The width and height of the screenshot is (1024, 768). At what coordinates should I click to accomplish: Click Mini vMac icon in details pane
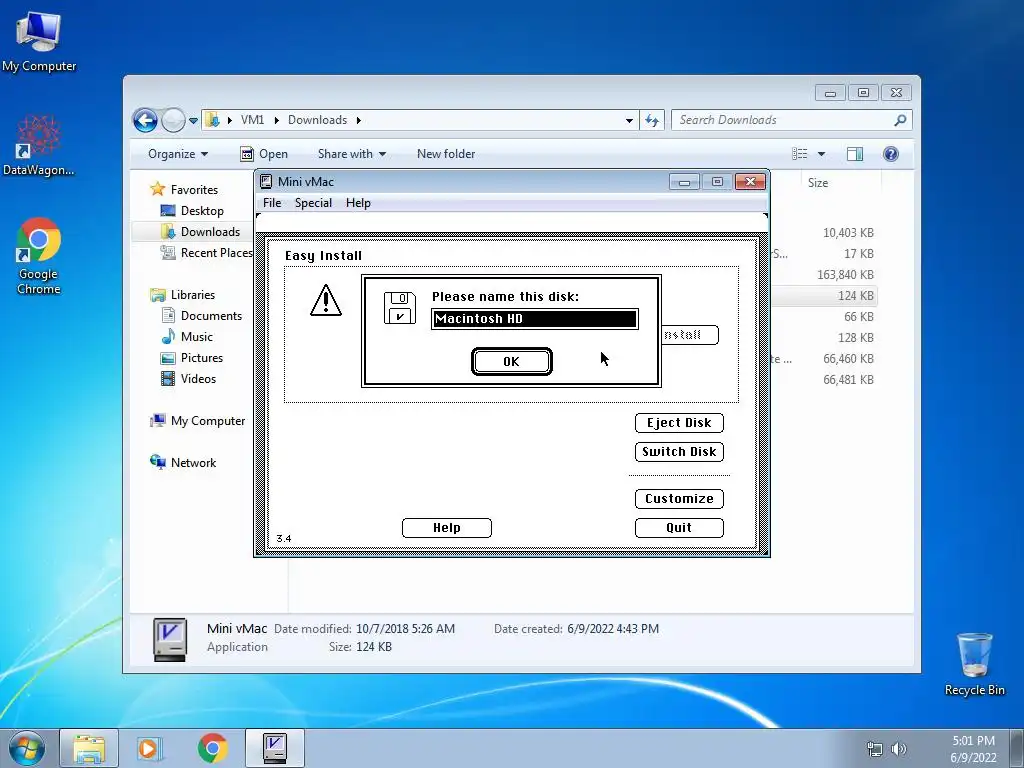170,639
